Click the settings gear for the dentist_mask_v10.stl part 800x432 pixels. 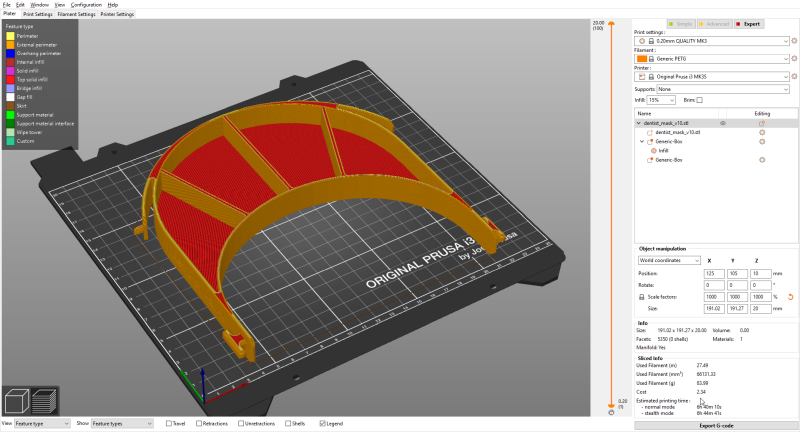pos(762,132)
